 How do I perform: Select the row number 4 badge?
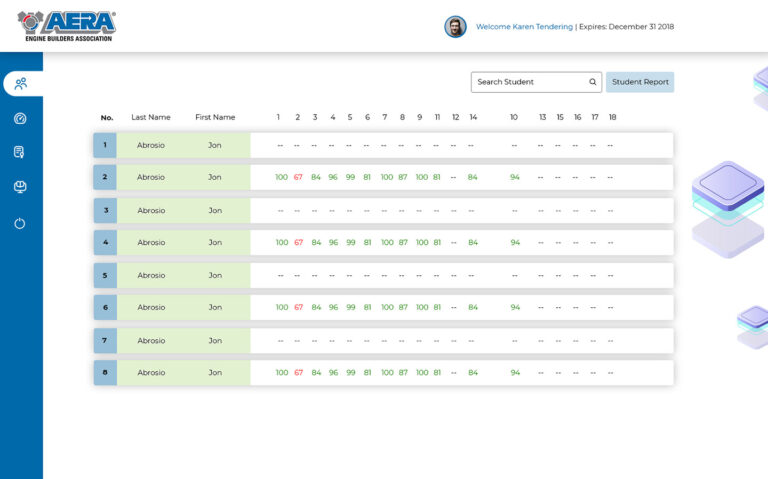[x=105, y=242]
